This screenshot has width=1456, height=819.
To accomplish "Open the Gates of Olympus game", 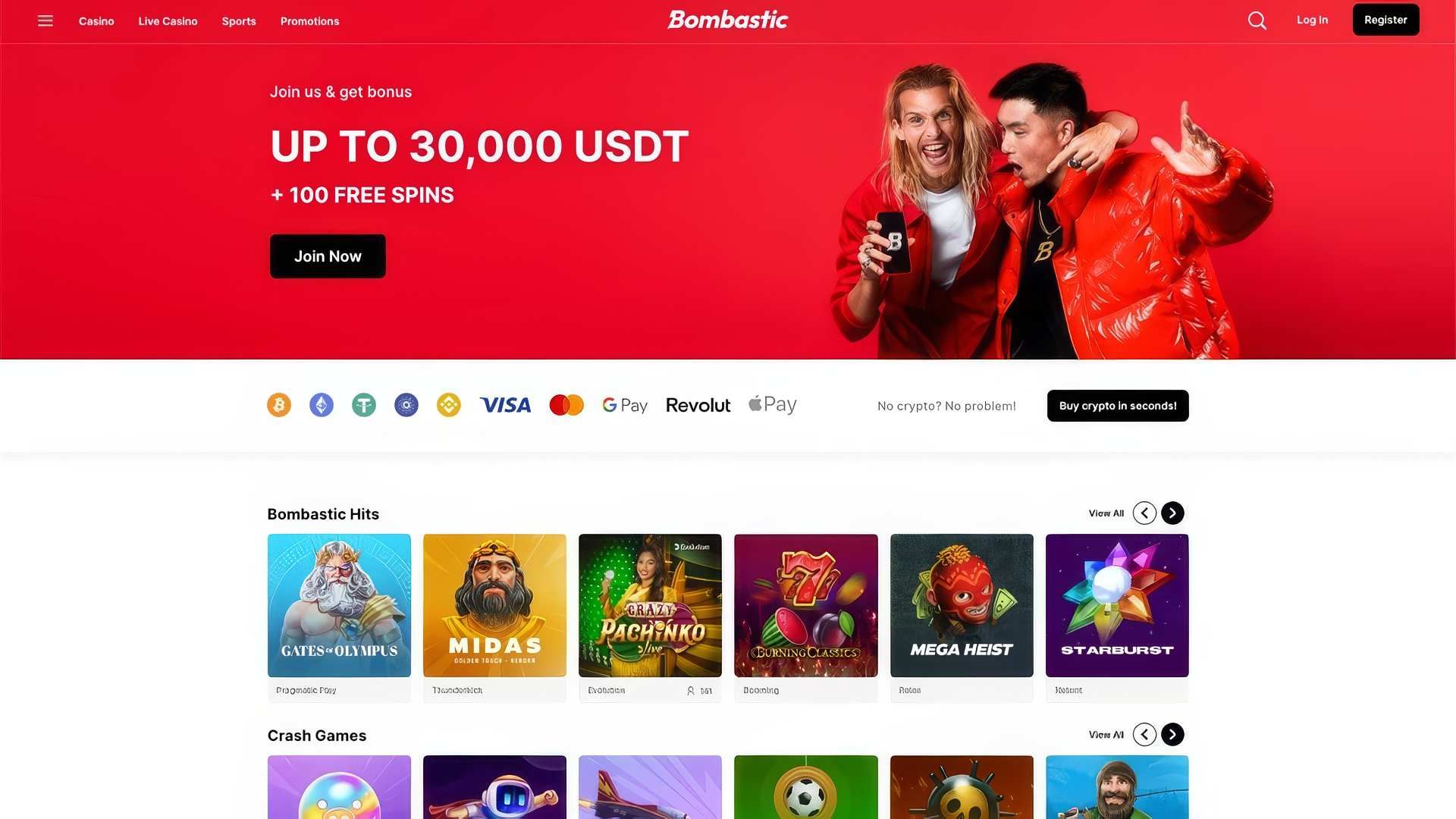I will point(339,605).
